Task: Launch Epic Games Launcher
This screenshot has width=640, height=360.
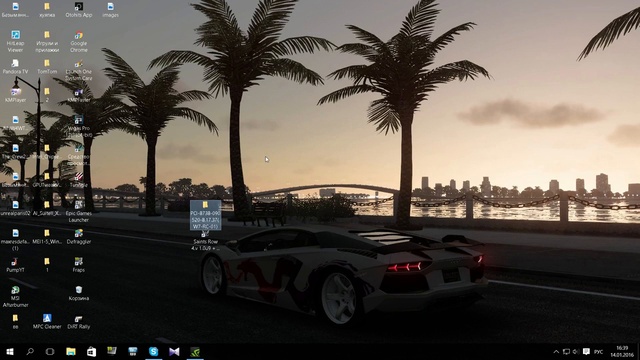Action: click(x=79, y=211)
